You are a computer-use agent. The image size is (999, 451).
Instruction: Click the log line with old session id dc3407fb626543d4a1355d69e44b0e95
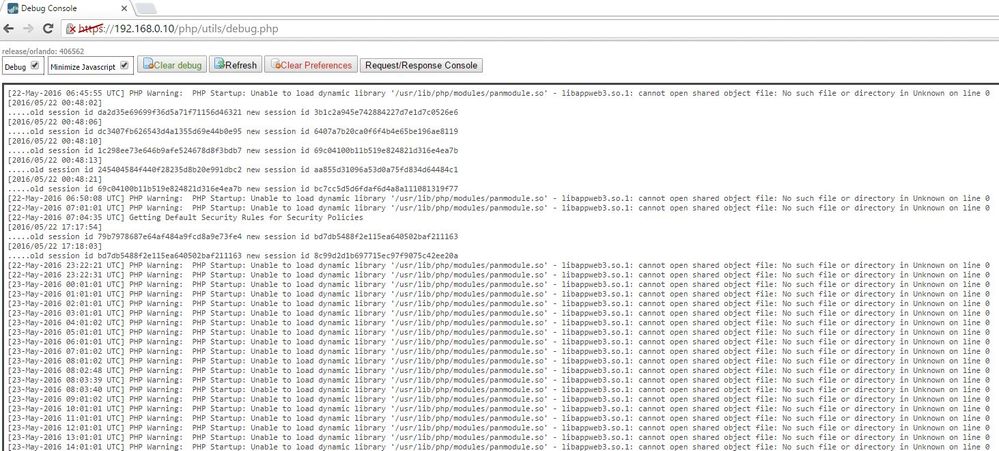233,131
